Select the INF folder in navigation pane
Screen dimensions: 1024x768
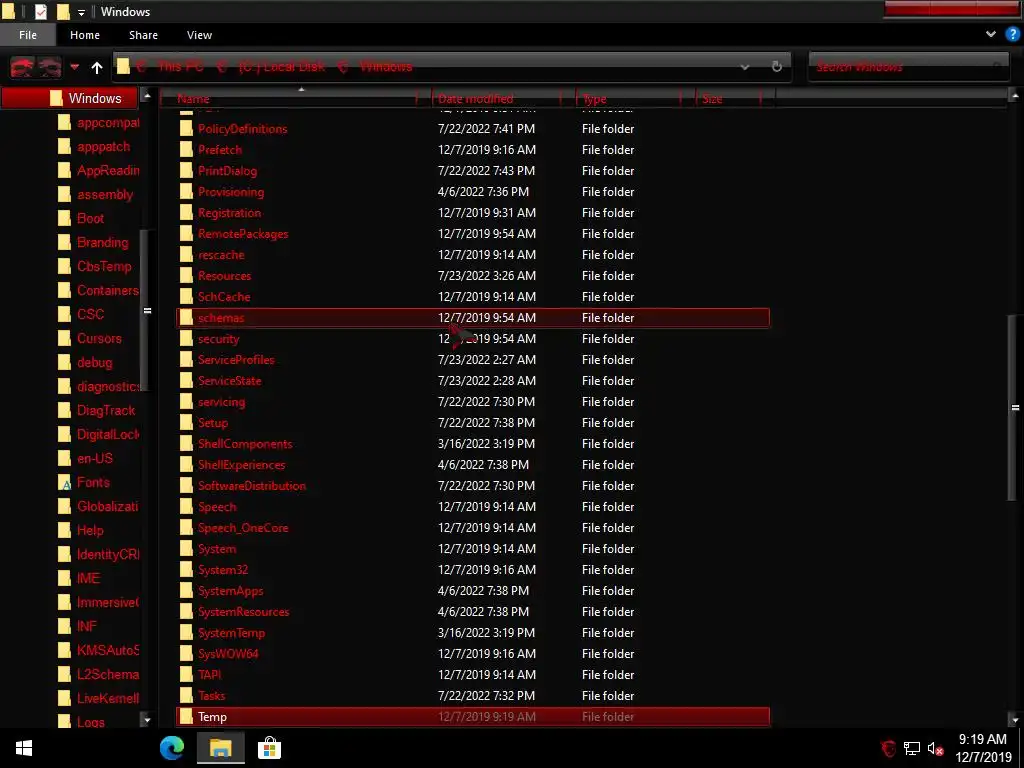[x=87, y=626]
